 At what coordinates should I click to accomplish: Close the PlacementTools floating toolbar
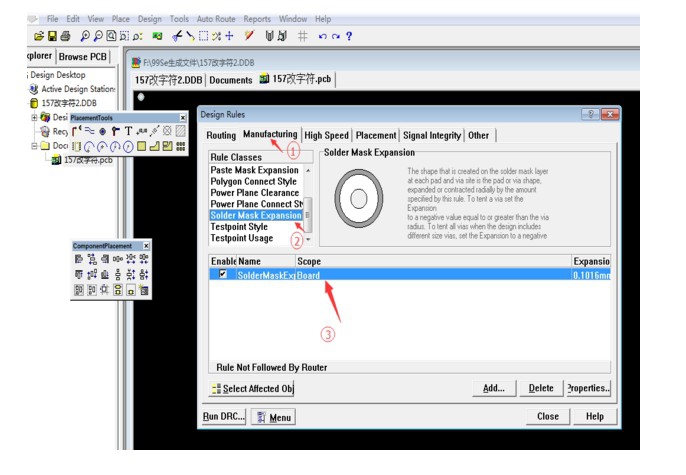182,117
